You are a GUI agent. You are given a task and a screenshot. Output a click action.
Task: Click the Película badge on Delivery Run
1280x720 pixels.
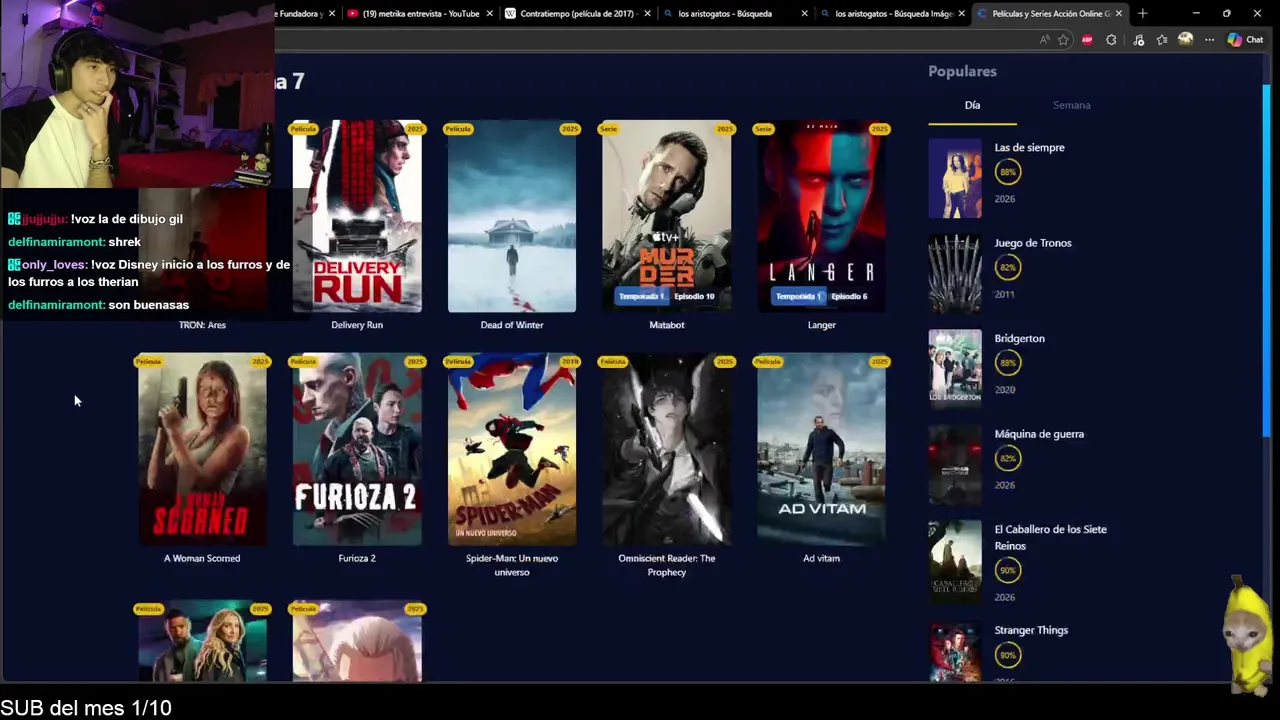[x=303, y=129]
